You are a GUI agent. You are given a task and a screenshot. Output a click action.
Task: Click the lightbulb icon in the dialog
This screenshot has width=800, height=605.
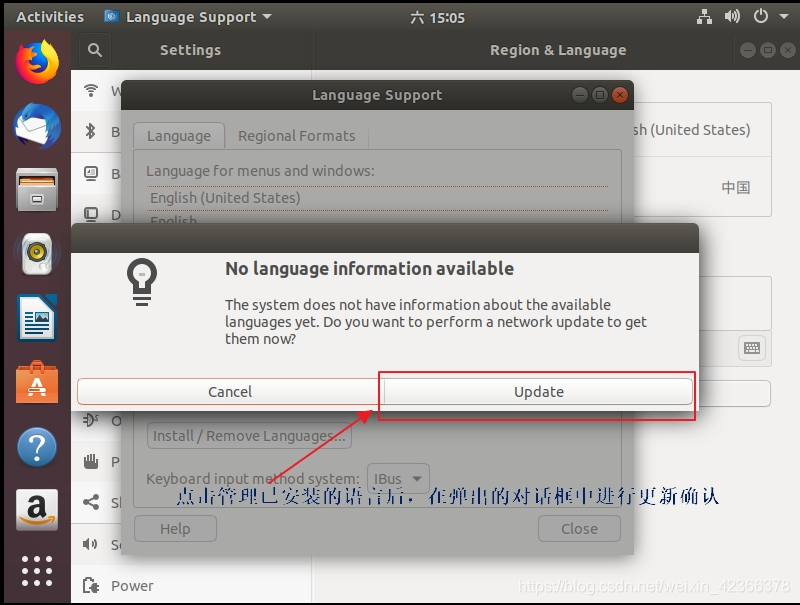142,282
